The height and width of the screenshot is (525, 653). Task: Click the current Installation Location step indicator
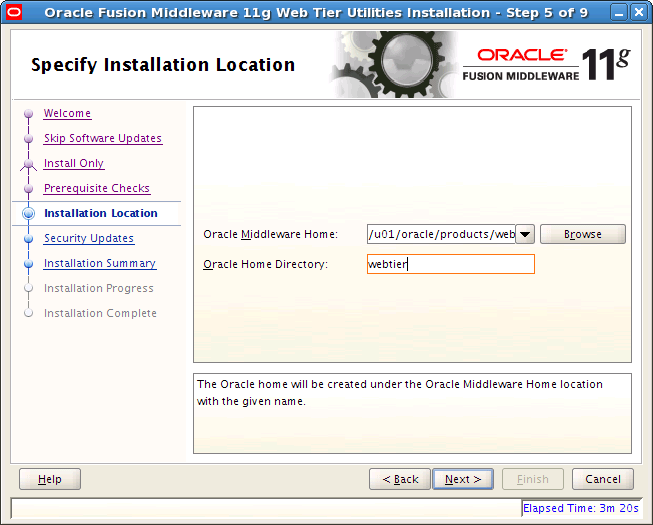click(28, 213)
